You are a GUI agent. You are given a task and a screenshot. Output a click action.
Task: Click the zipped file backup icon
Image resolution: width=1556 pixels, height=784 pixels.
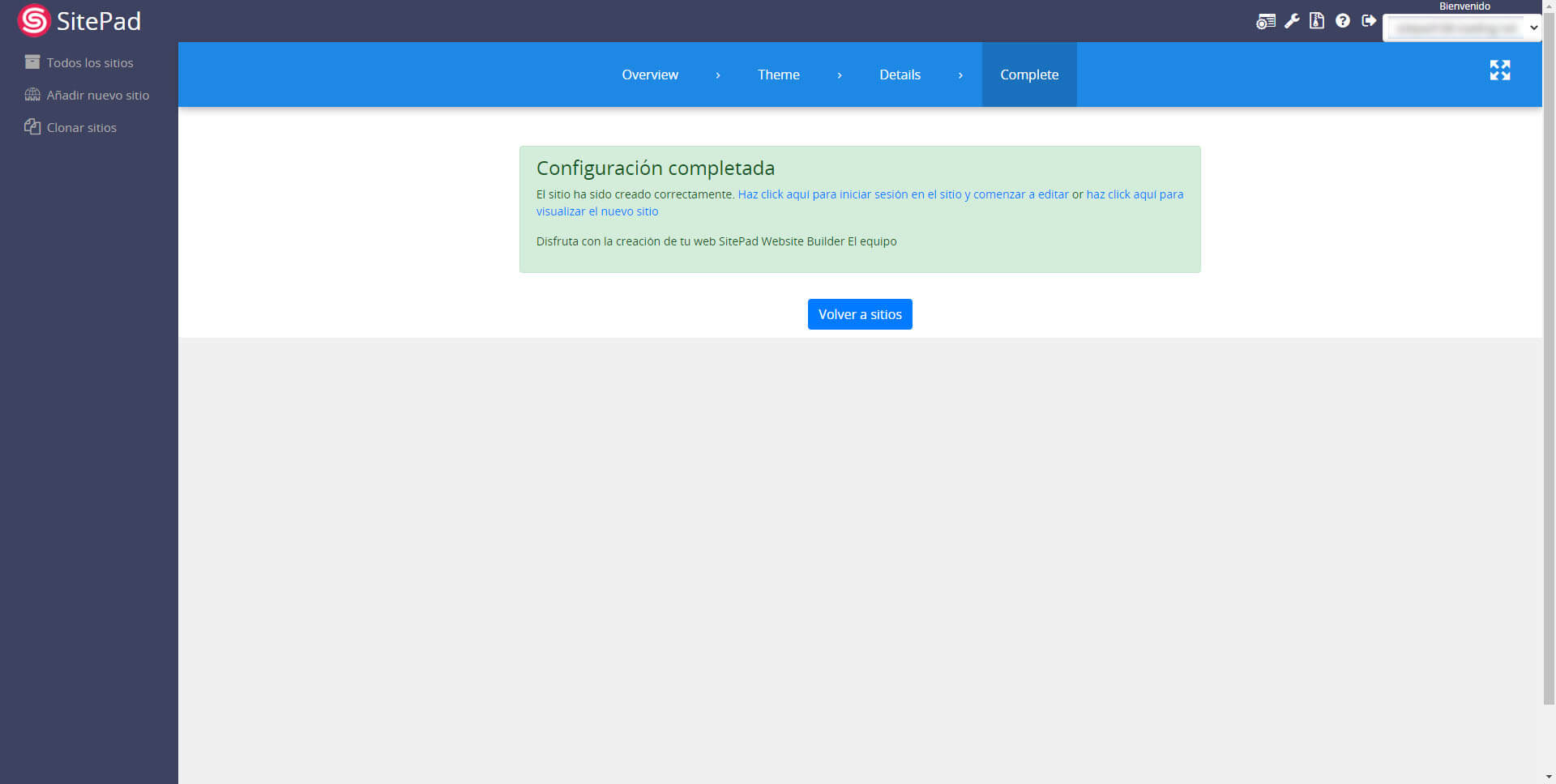(x=1317, y=21)
